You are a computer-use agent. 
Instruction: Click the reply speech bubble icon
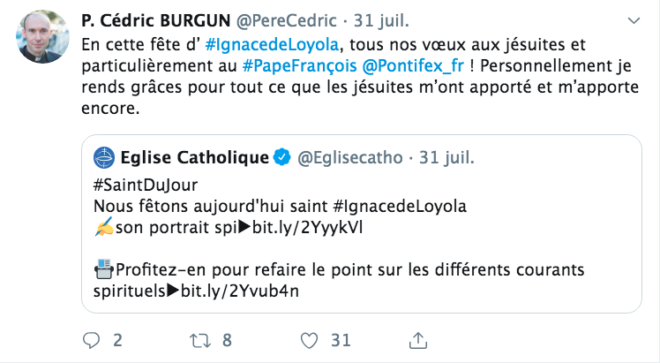pos(91,340)
